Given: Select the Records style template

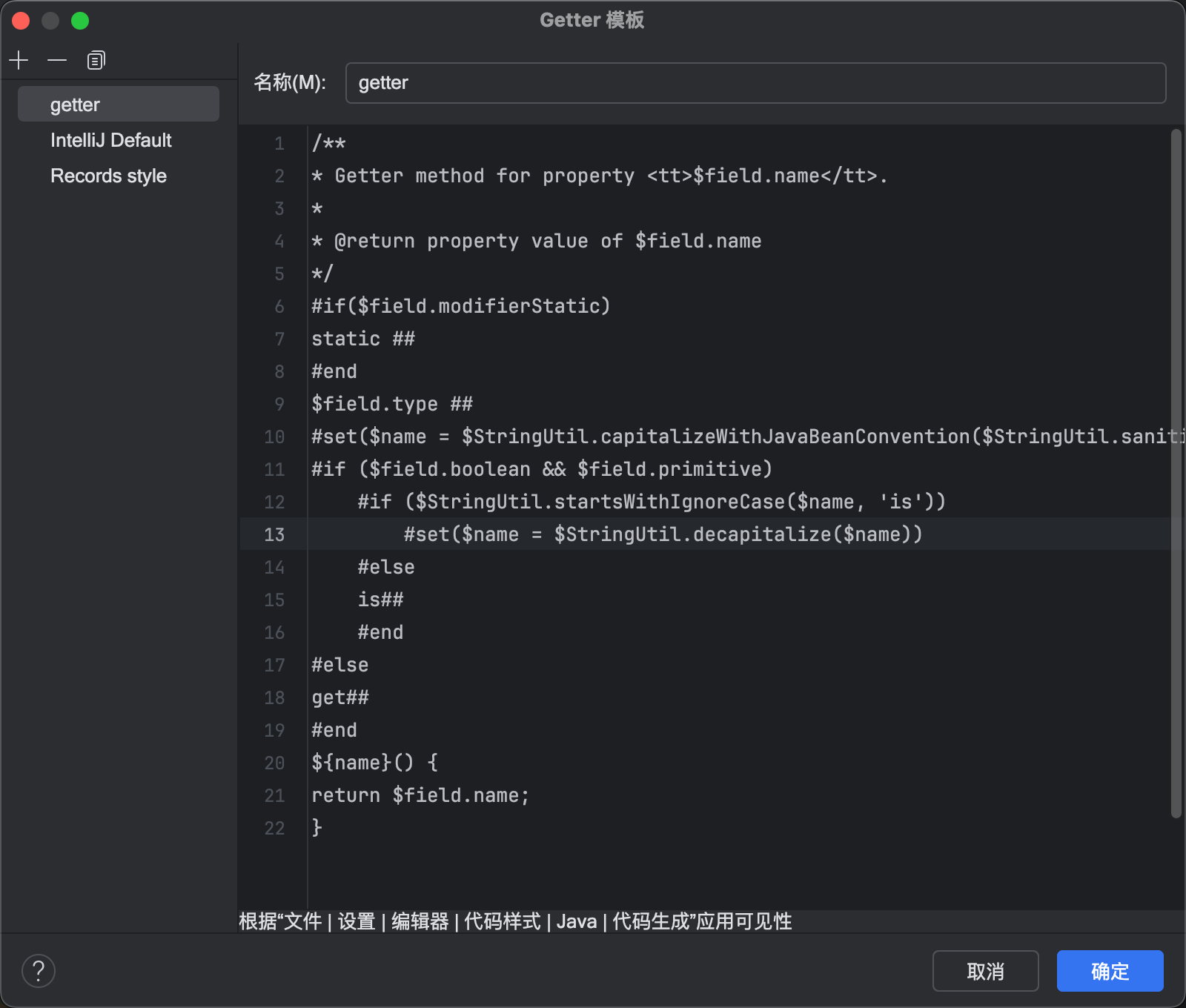Looking at the screenshot, I should tap(109, 176).
